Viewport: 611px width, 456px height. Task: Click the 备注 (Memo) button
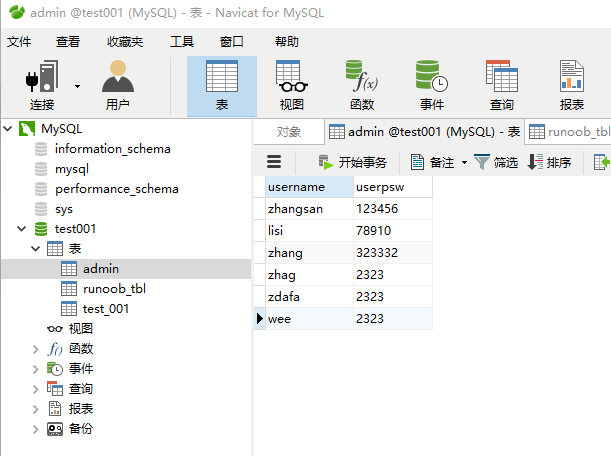433,162
